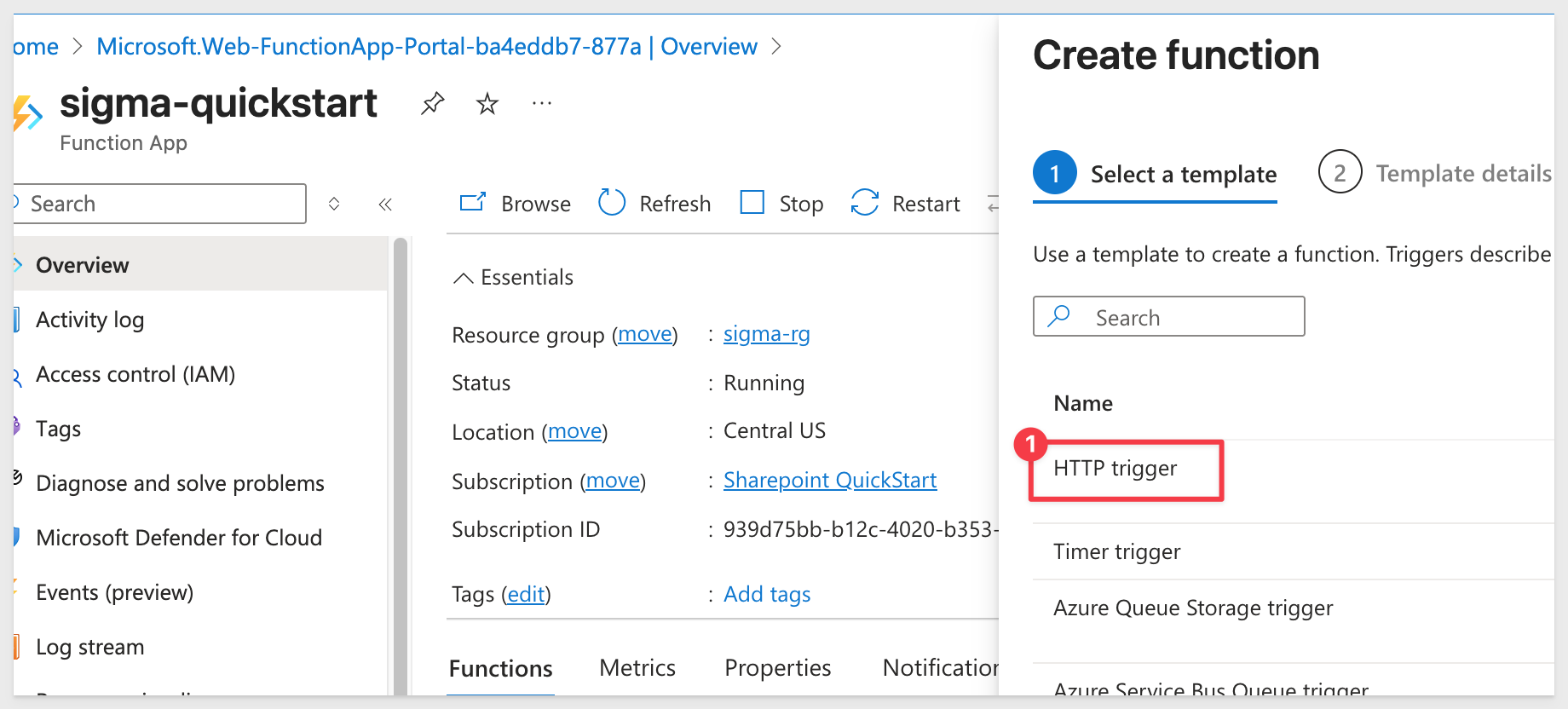Click the Refresh button label
The height and width of the screenshot is (709, 1568).
(x=675, y=204)
